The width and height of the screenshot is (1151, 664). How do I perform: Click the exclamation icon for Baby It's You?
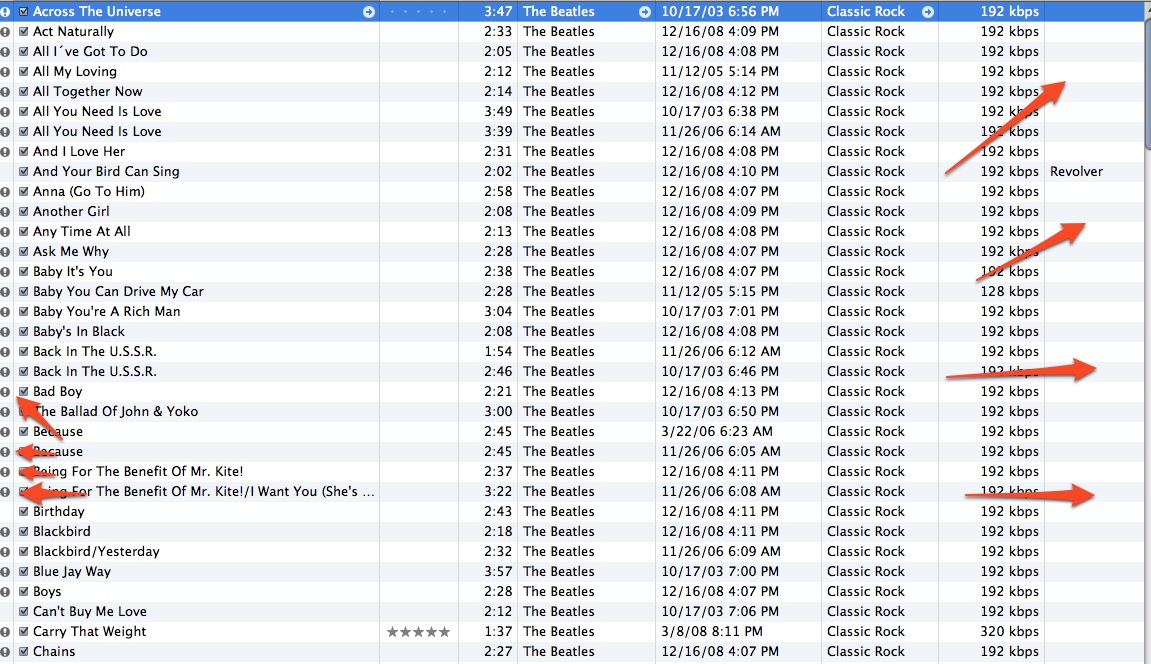click(x=5, y=271)
